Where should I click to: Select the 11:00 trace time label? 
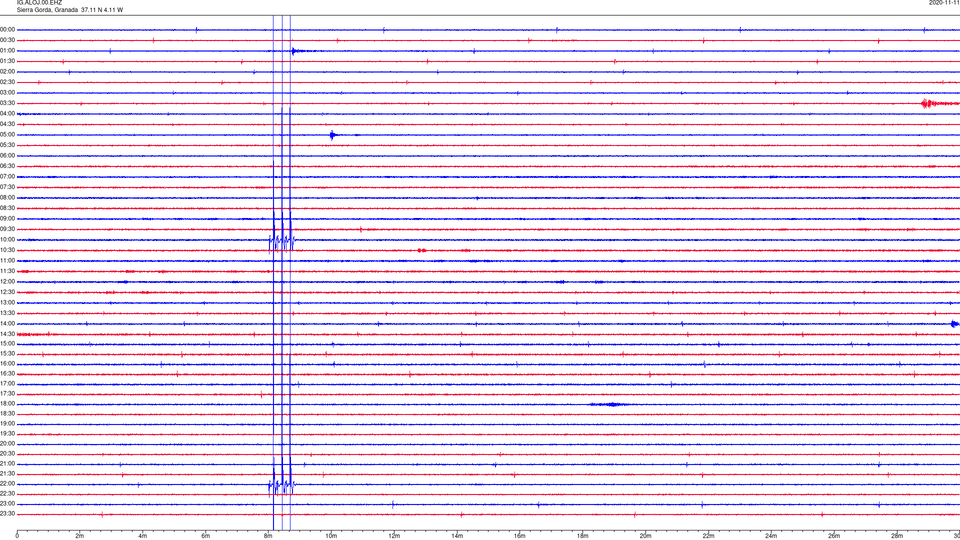(7, 260)
